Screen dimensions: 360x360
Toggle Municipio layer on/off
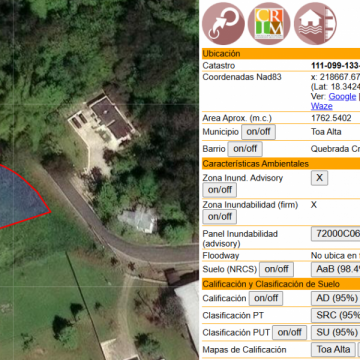(258, 132)
